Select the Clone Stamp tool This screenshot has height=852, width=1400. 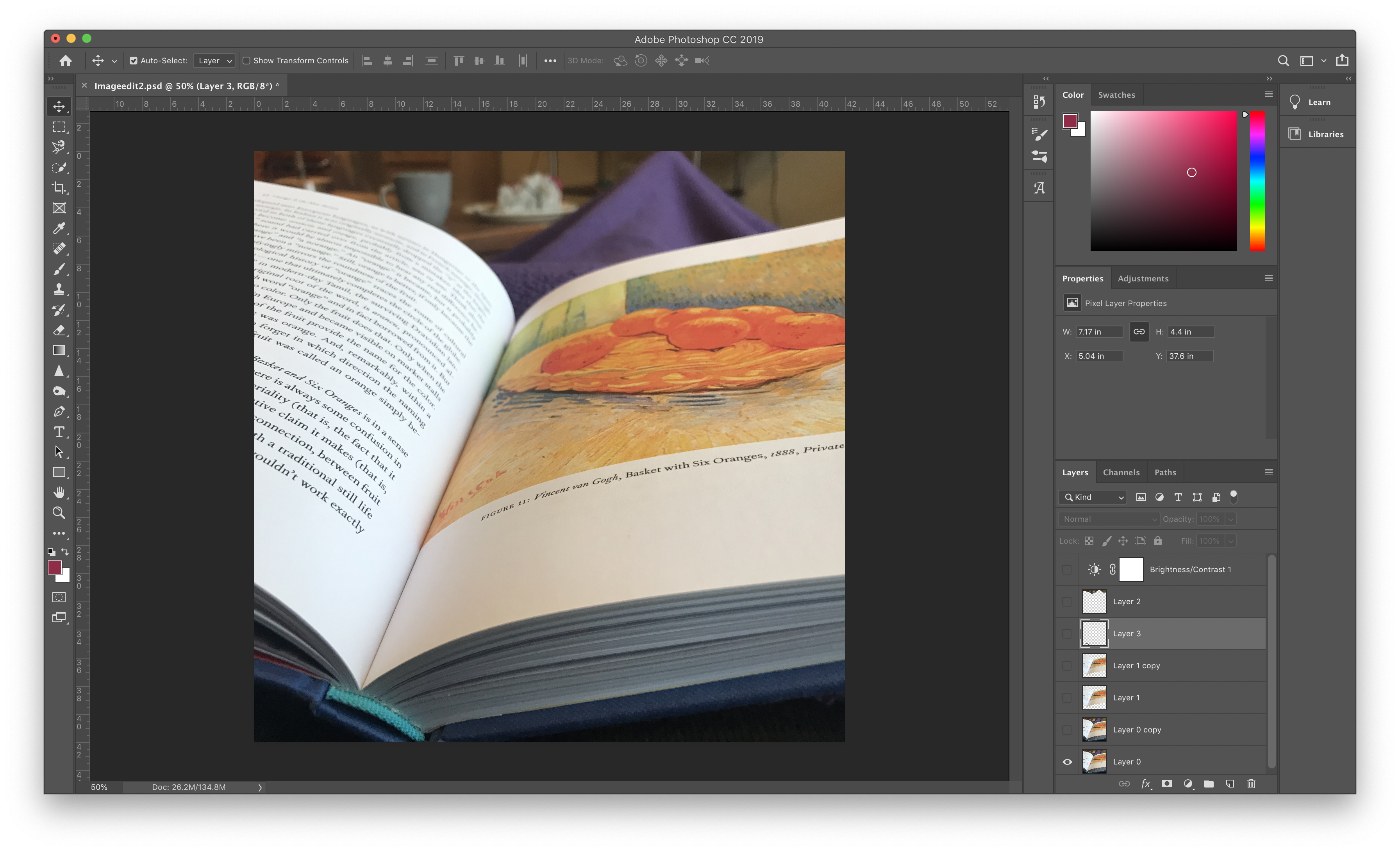coord(59,289)
